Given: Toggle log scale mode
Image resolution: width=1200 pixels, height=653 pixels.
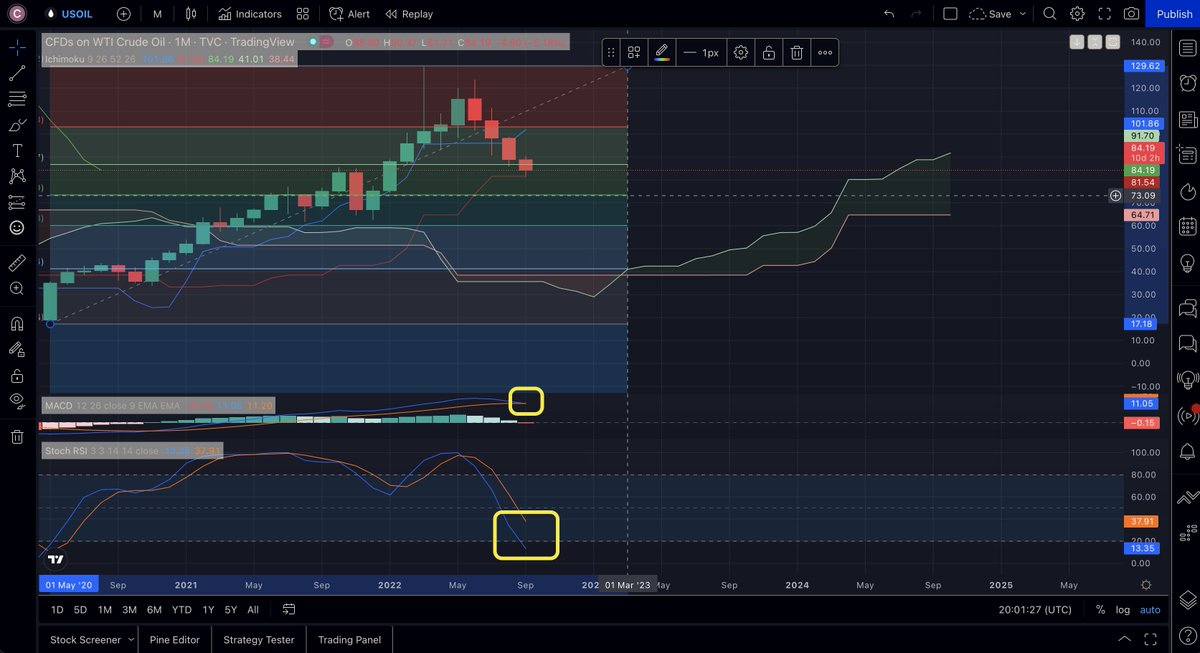Looking at the screenshot, I should 1123,609.
